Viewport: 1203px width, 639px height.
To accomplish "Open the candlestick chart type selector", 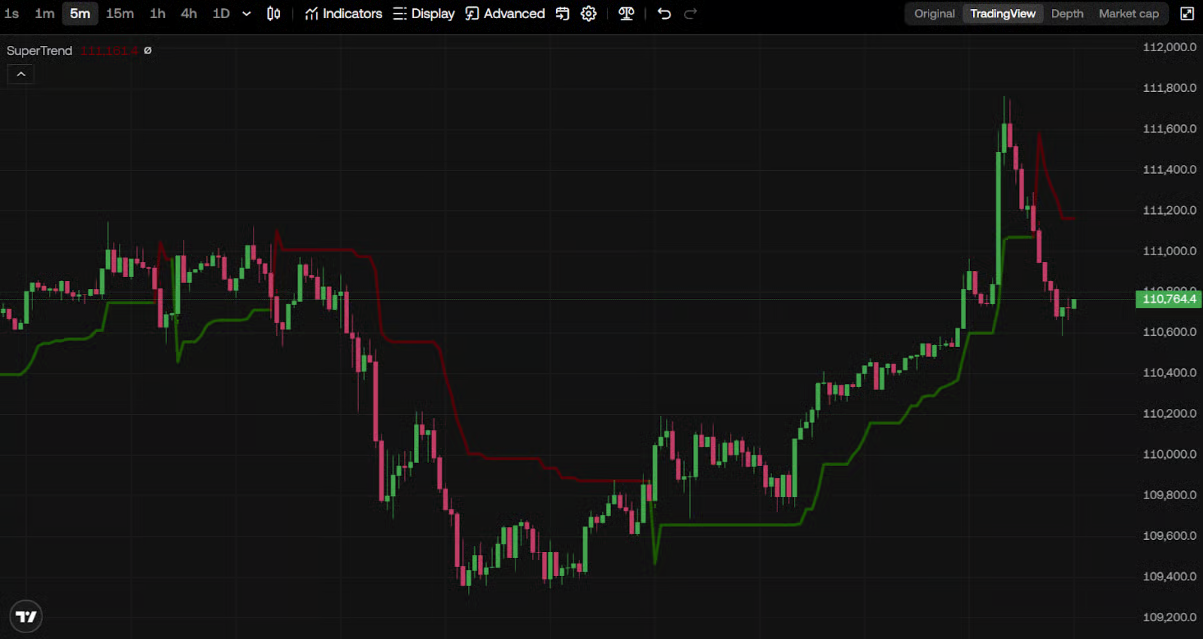I will click(x=274, y=14).
